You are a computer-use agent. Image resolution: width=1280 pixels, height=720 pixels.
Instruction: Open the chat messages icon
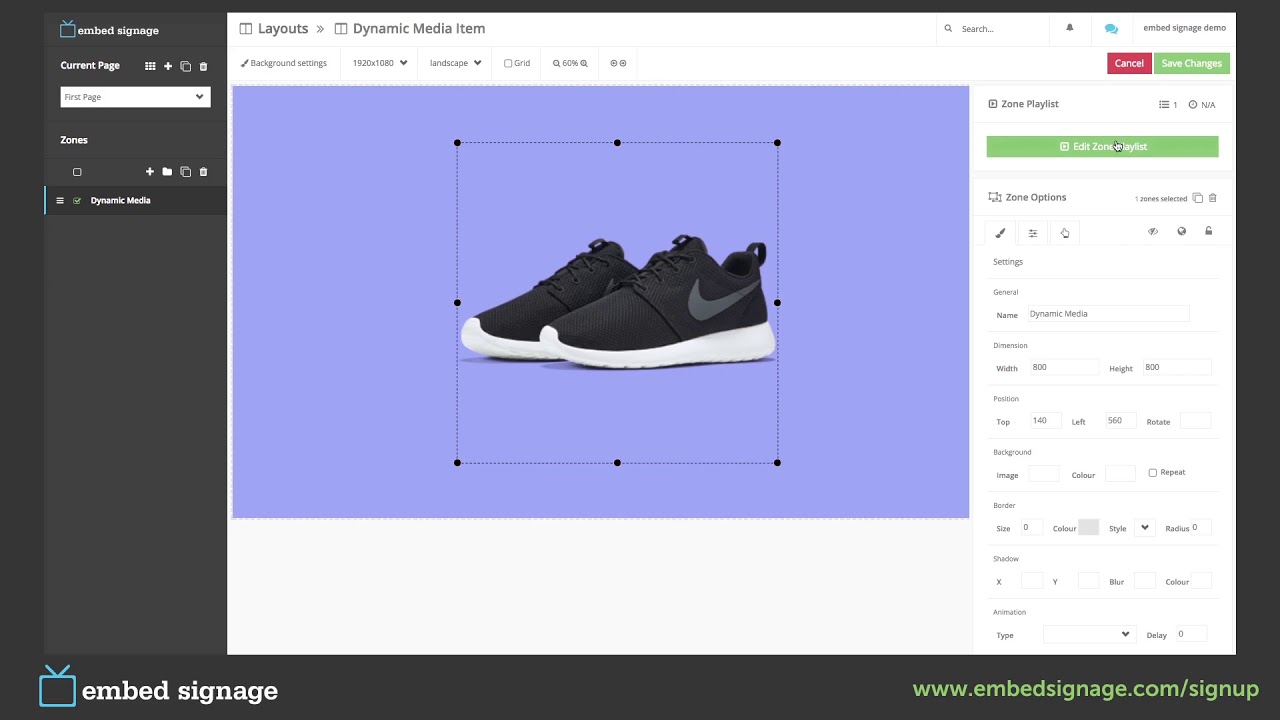[x=1111, y=28]
